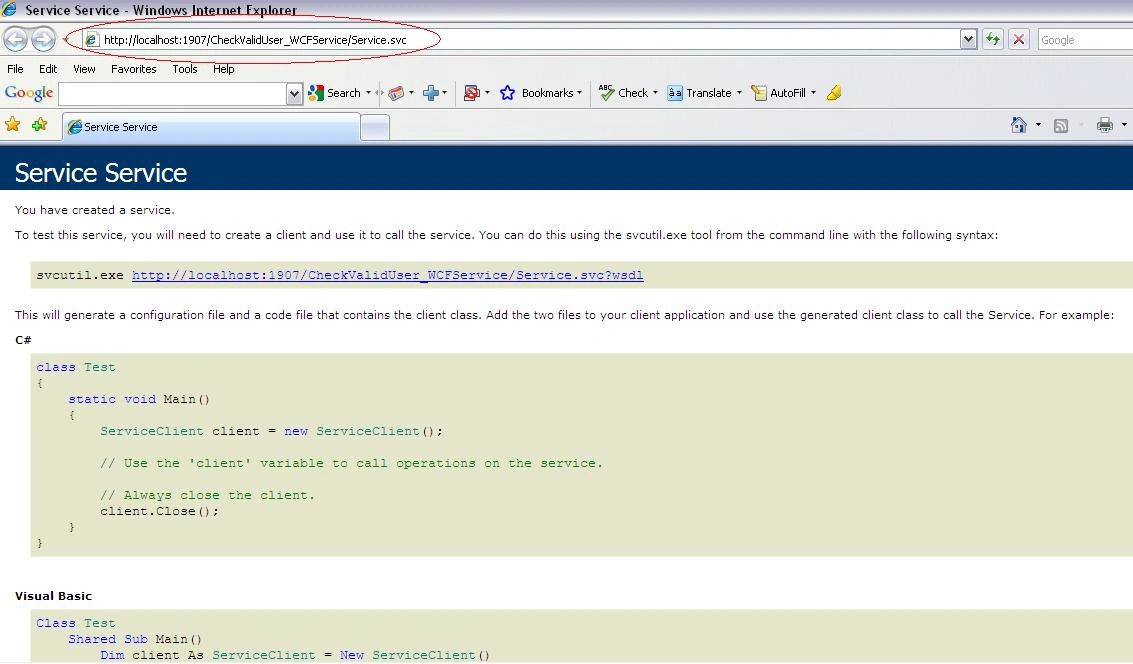Click the RSS feeds icon

tap(1061, 126)
